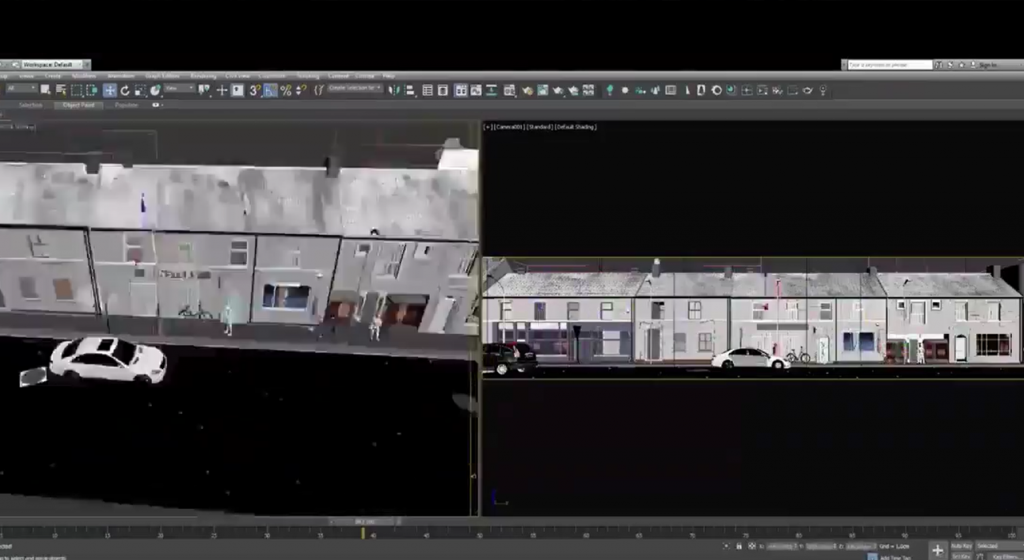Click the Select Object arrow tool

pyautogui.click(x=45, y=90)
